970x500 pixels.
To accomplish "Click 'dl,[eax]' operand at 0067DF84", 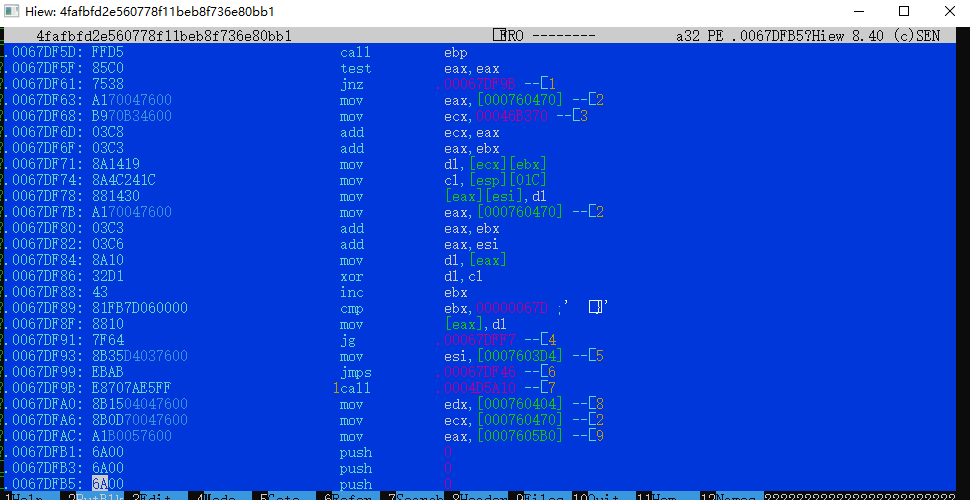I will (x=476, y=261).
